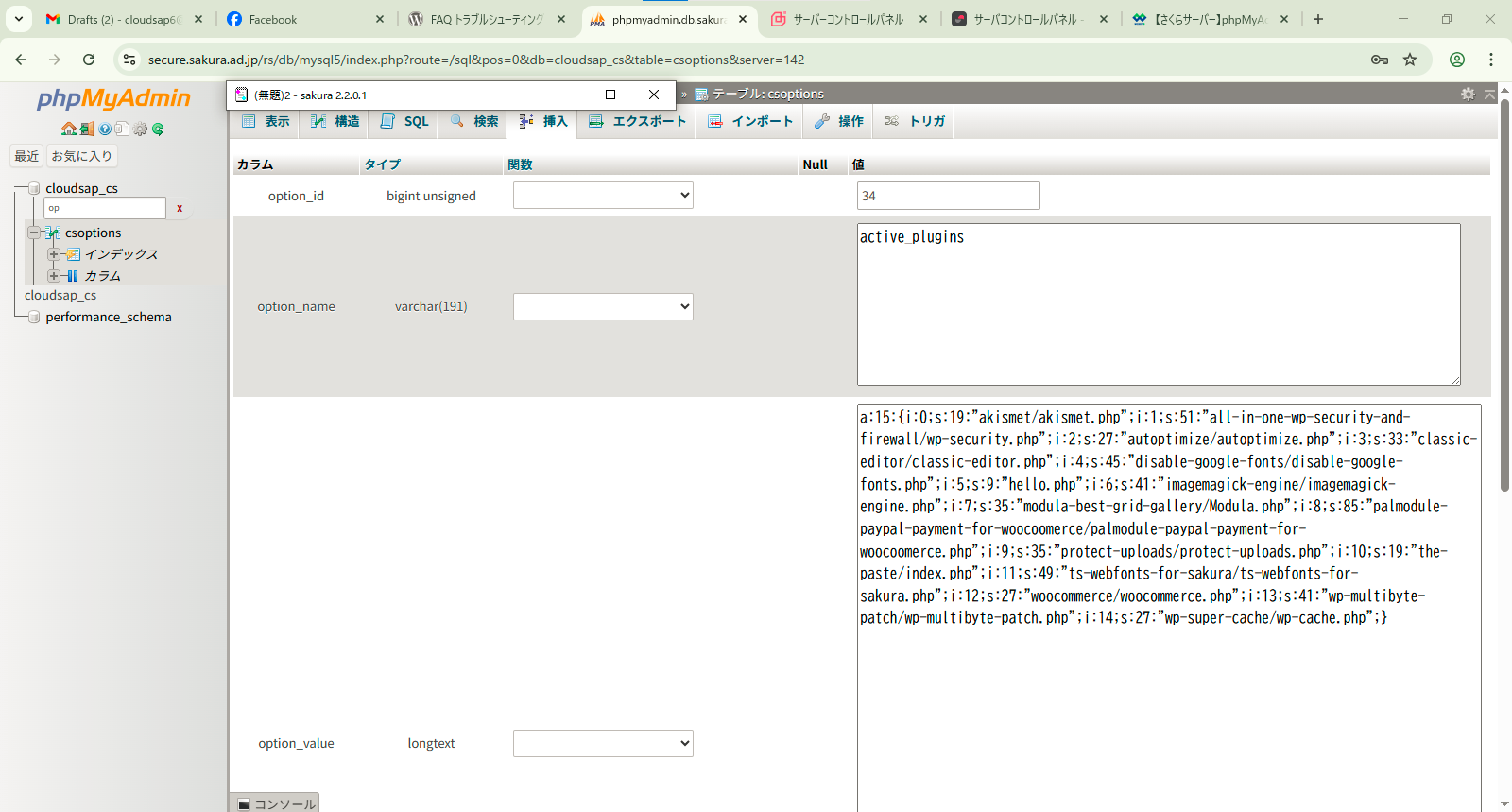Open the copy/docs pages icon in sidebar
Screen dimensions: 1512x812
122,129
